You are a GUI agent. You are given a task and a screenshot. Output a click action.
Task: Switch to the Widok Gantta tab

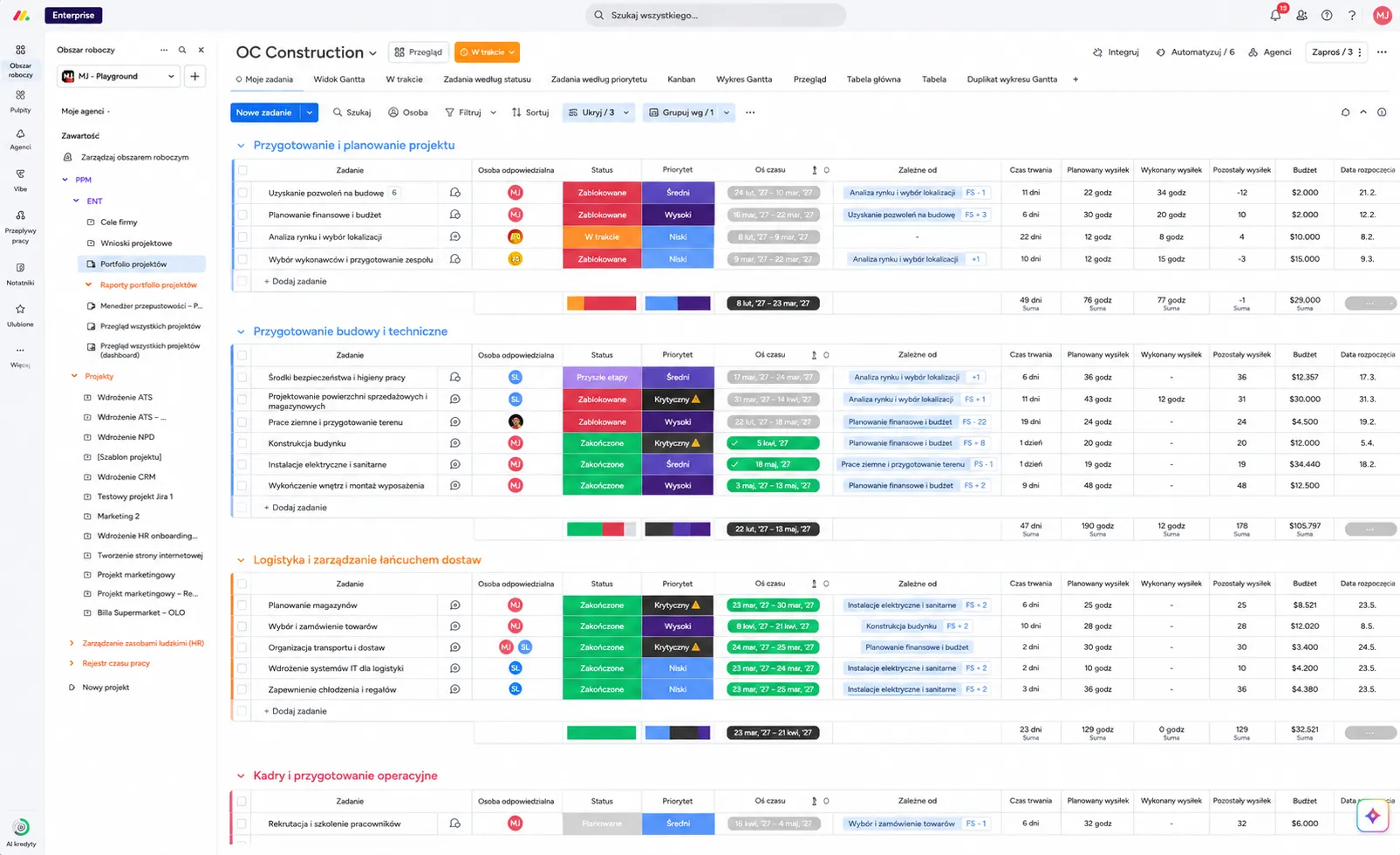pos(338,79)
